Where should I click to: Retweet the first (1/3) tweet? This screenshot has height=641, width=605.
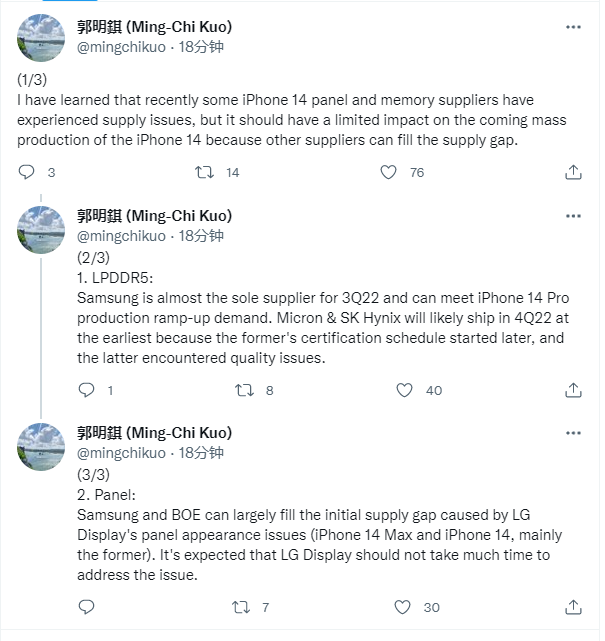203,173
